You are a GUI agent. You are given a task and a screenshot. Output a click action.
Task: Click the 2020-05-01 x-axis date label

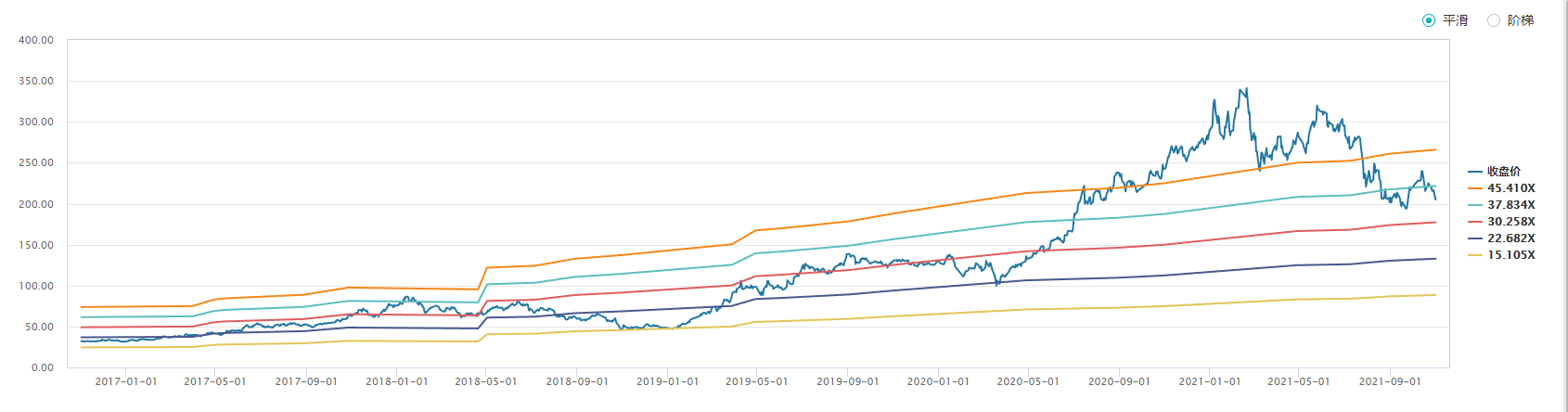(x=1028, y=381)
